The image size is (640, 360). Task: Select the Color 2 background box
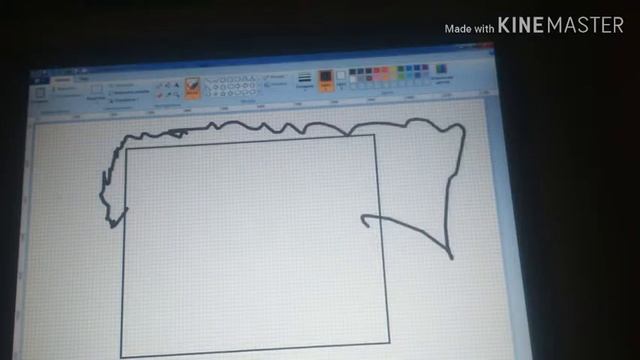[341, 79]
